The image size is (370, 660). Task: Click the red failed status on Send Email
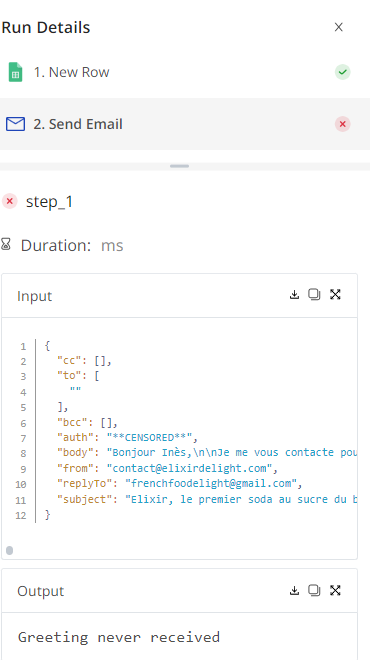pos(343,124)
